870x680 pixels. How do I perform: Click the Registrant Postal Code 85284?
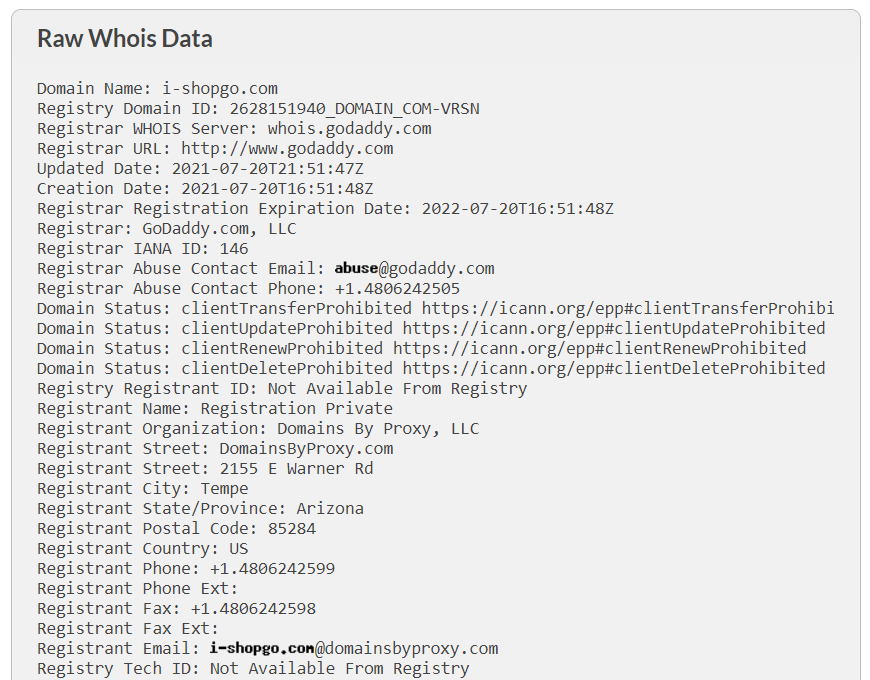tap(292, 529)
